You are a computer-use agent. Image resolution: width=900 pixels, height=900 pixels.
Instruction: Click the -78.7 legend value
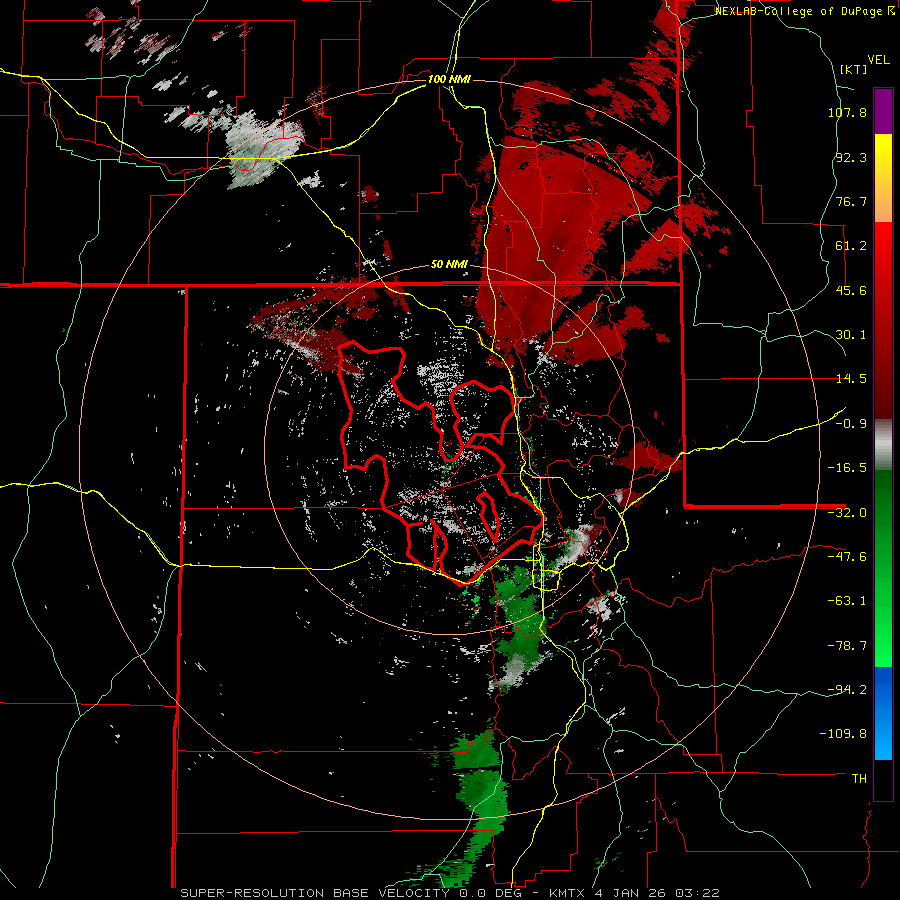(x=847, y=646)
